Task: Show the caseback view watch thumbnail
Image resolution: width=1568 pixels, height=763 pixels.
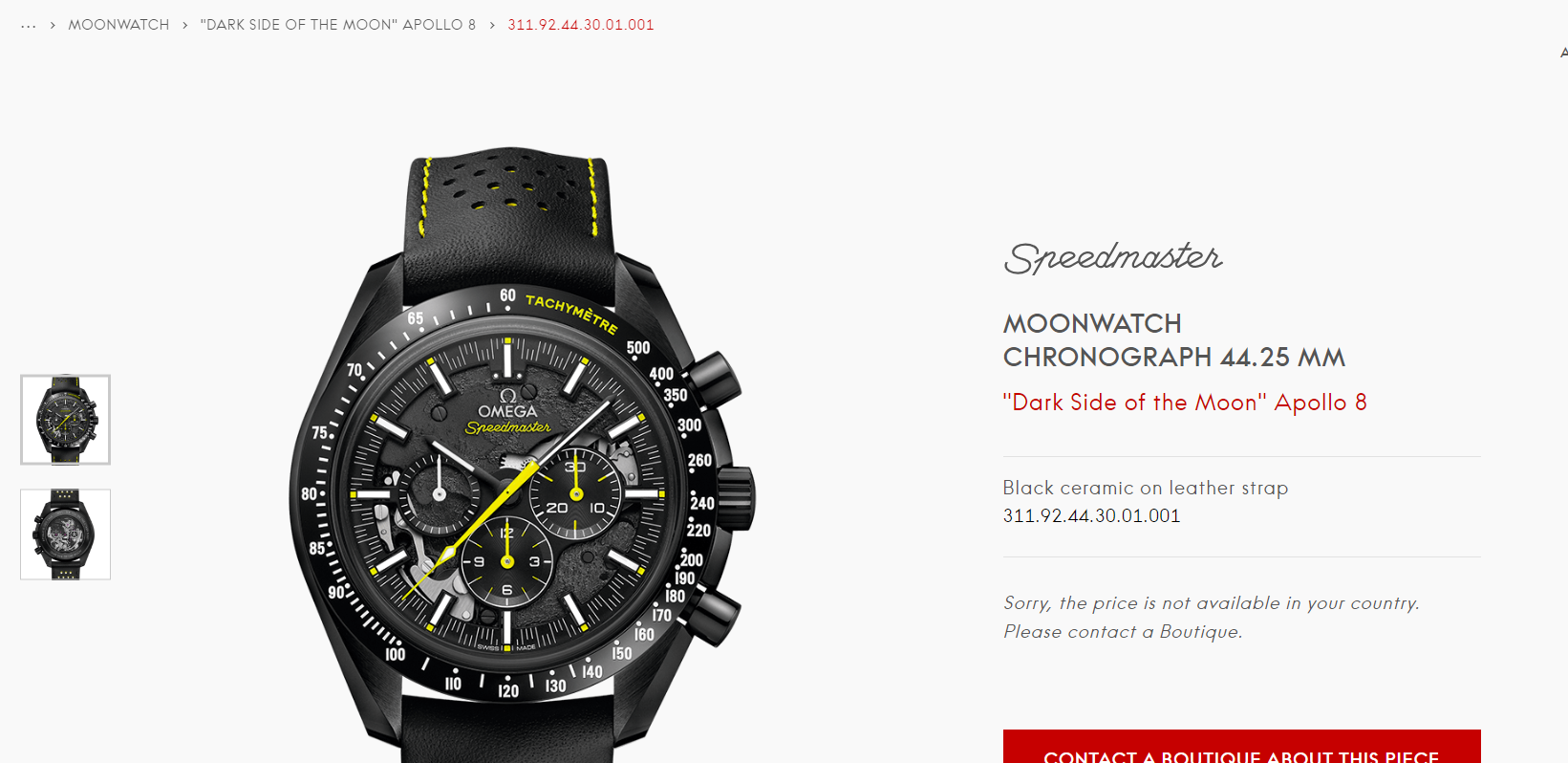Action: coord(66,534)
